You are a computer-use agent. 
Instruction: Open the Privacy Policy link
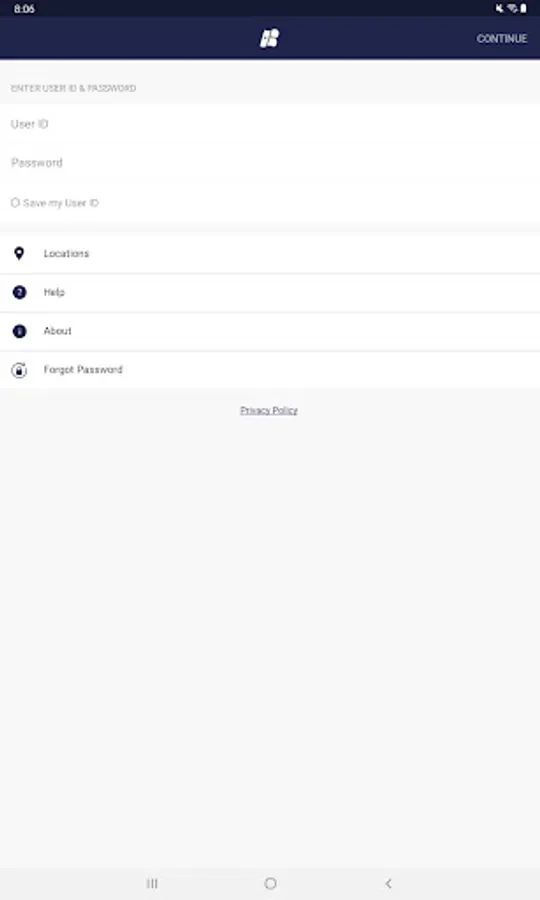click(269, 410)
